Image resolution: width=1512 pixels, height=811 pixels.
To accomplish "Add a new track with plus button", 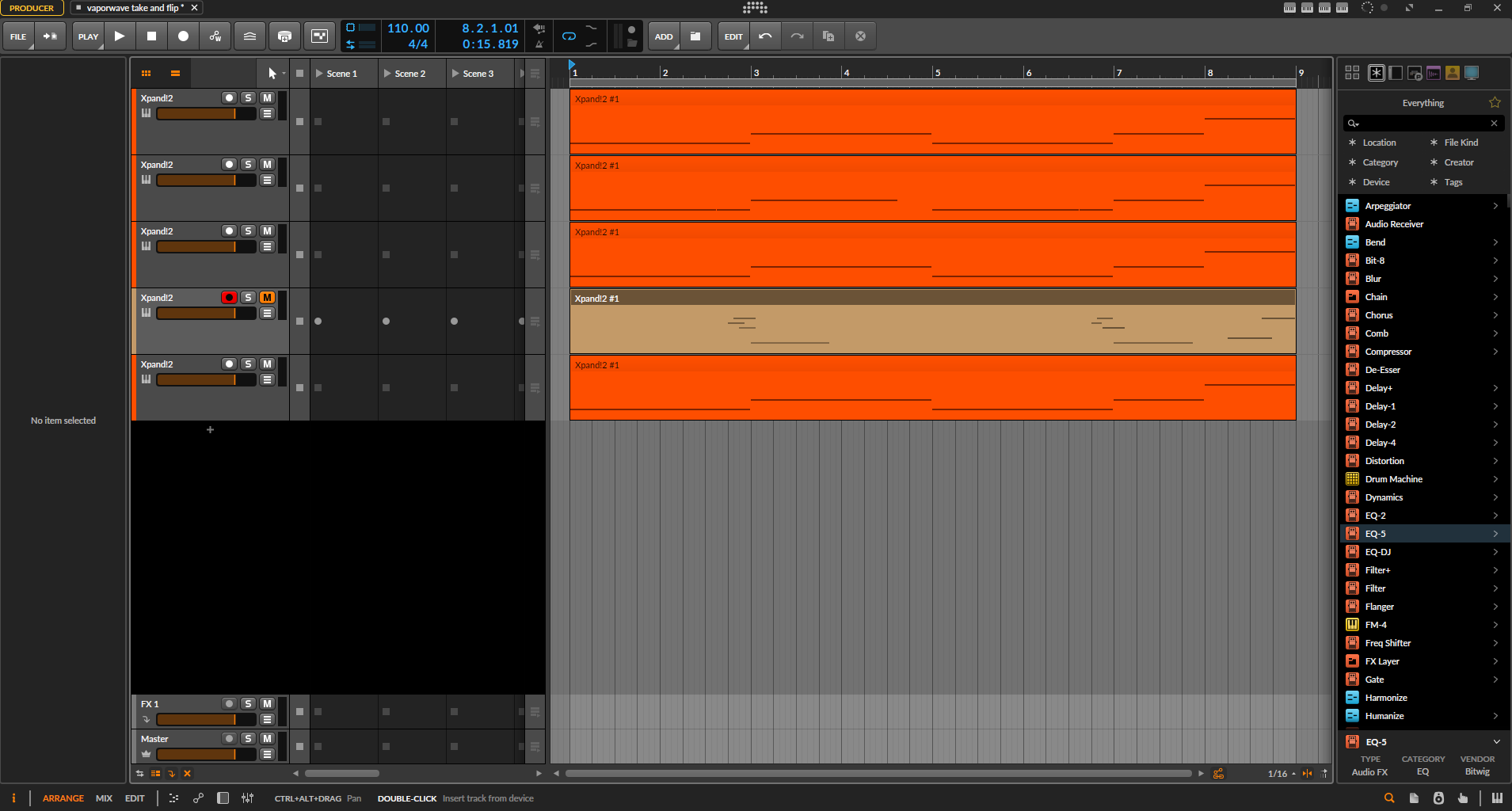I will (x=210, y=430).
